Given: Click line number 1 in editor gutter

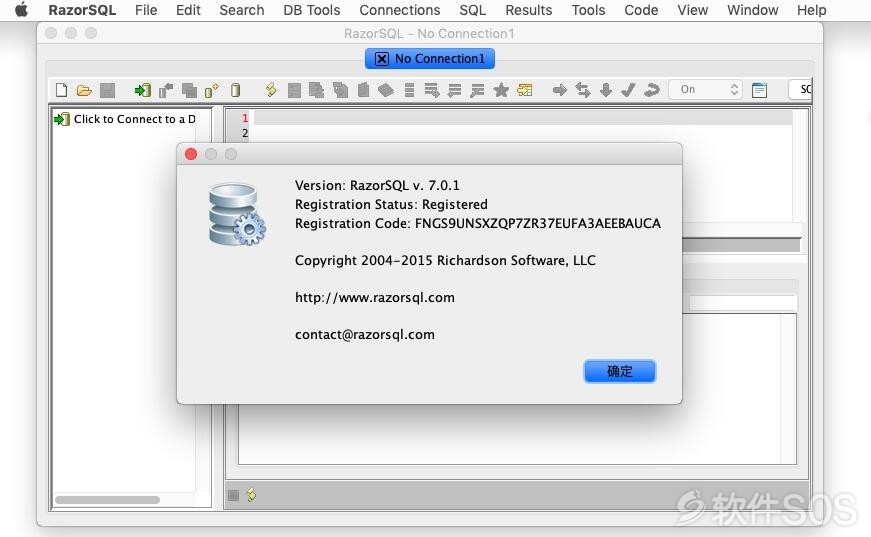Looking at the screenshot, I should click(245, 118).
